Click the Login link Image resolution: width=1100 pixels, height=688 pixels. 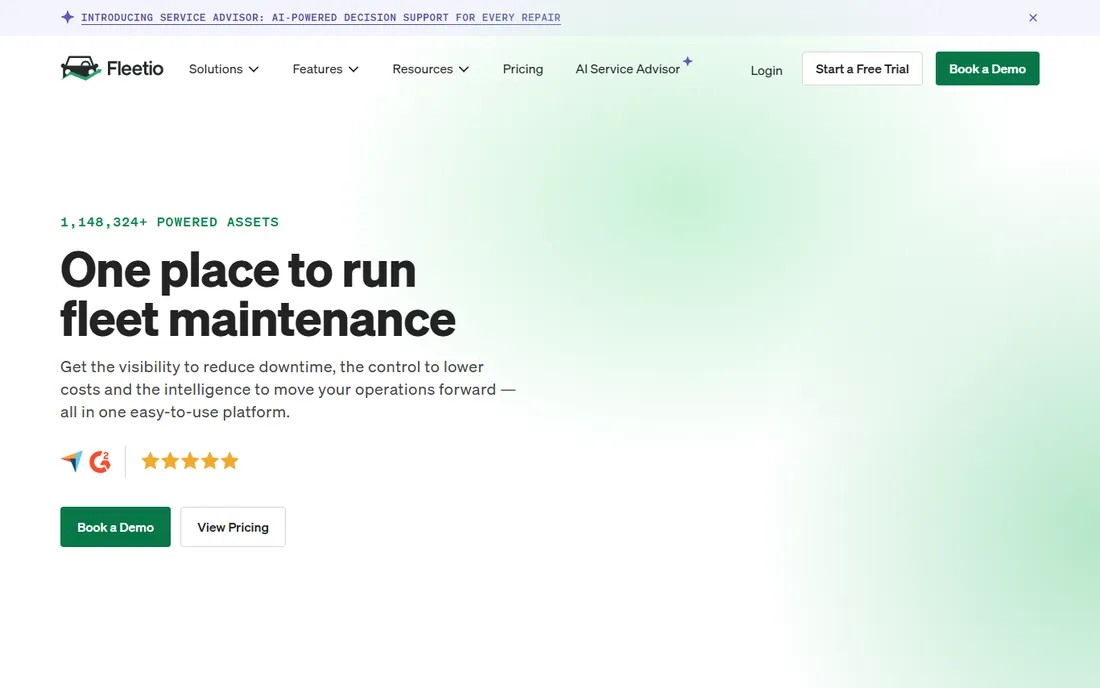click(x=766, y=70)
